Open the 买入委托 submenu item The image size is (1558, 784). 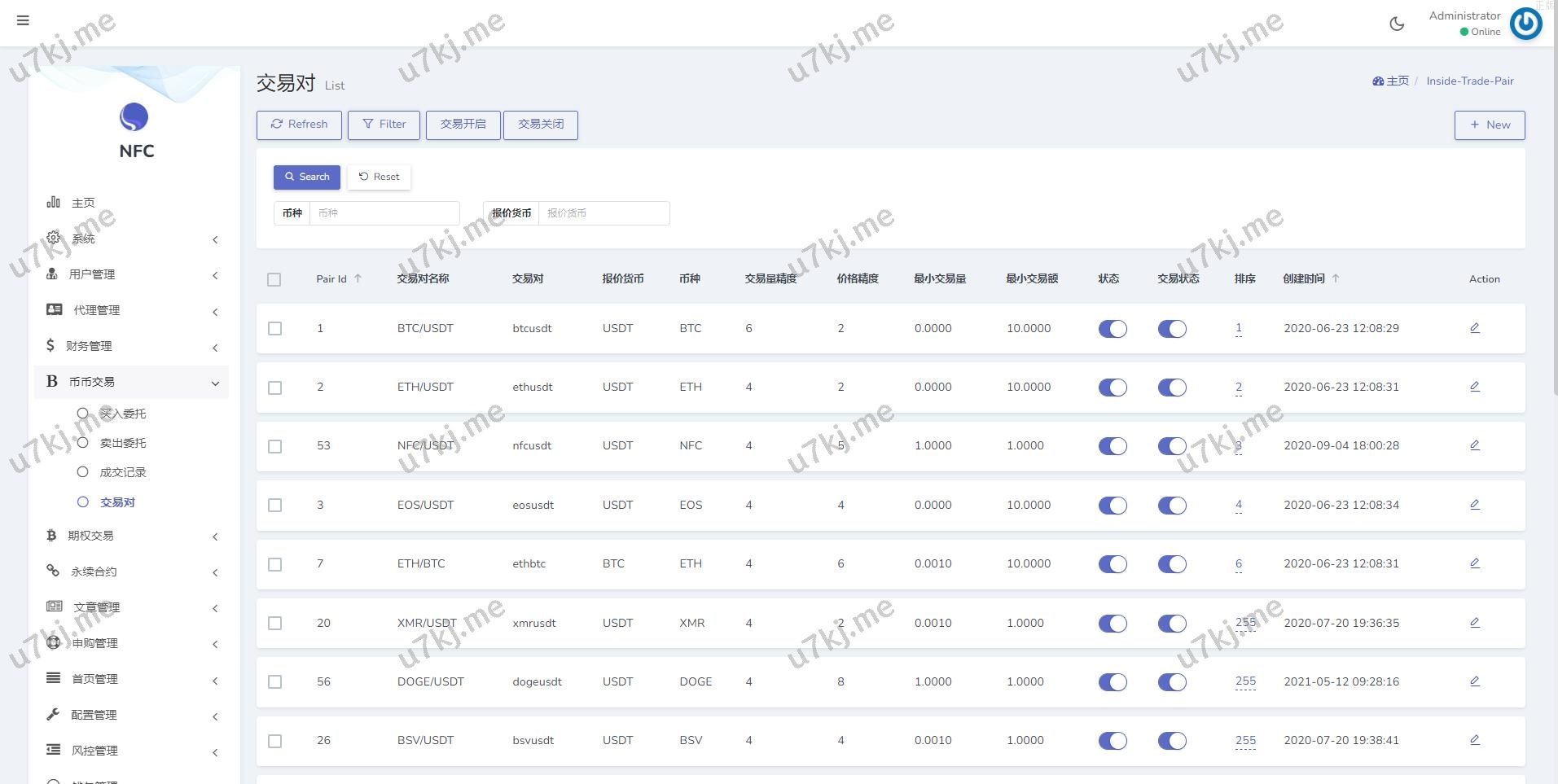tap(122, 414)
